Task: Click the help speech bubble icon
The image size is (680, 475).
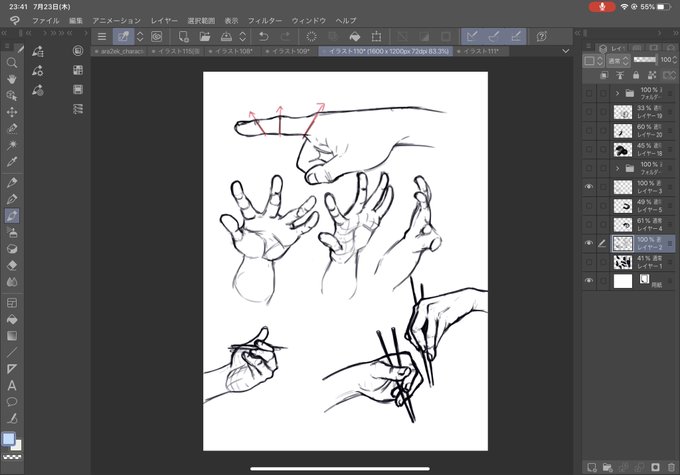Action: (541, 36)
